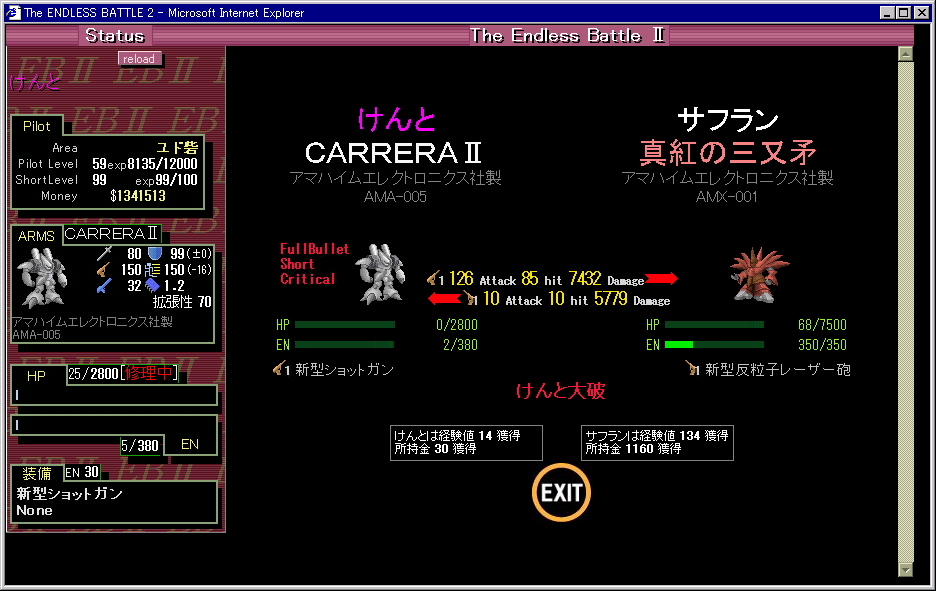936x591 pixels.
Task: Click the サフラン experience result box
Action: coord(657,442)
